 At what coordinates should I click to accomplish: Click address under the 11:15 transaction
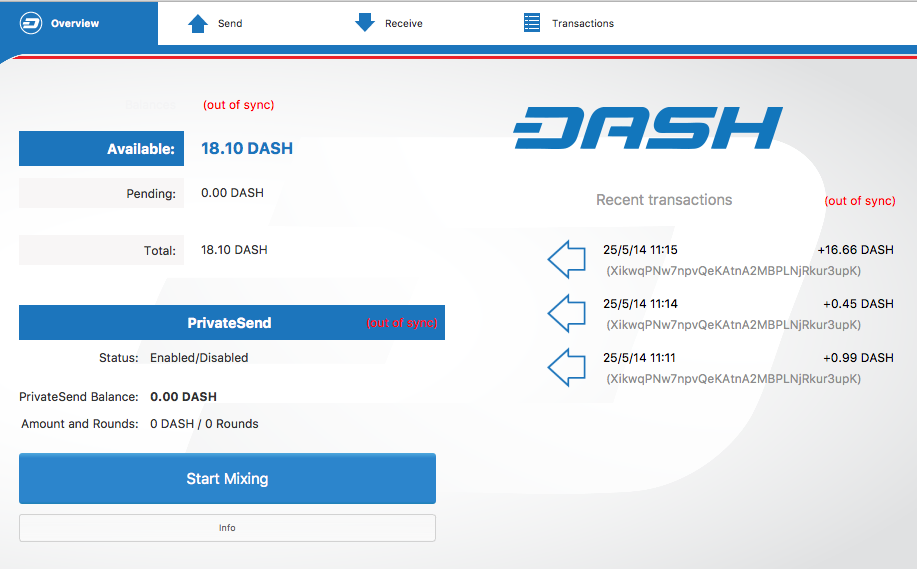coord(733,271)
